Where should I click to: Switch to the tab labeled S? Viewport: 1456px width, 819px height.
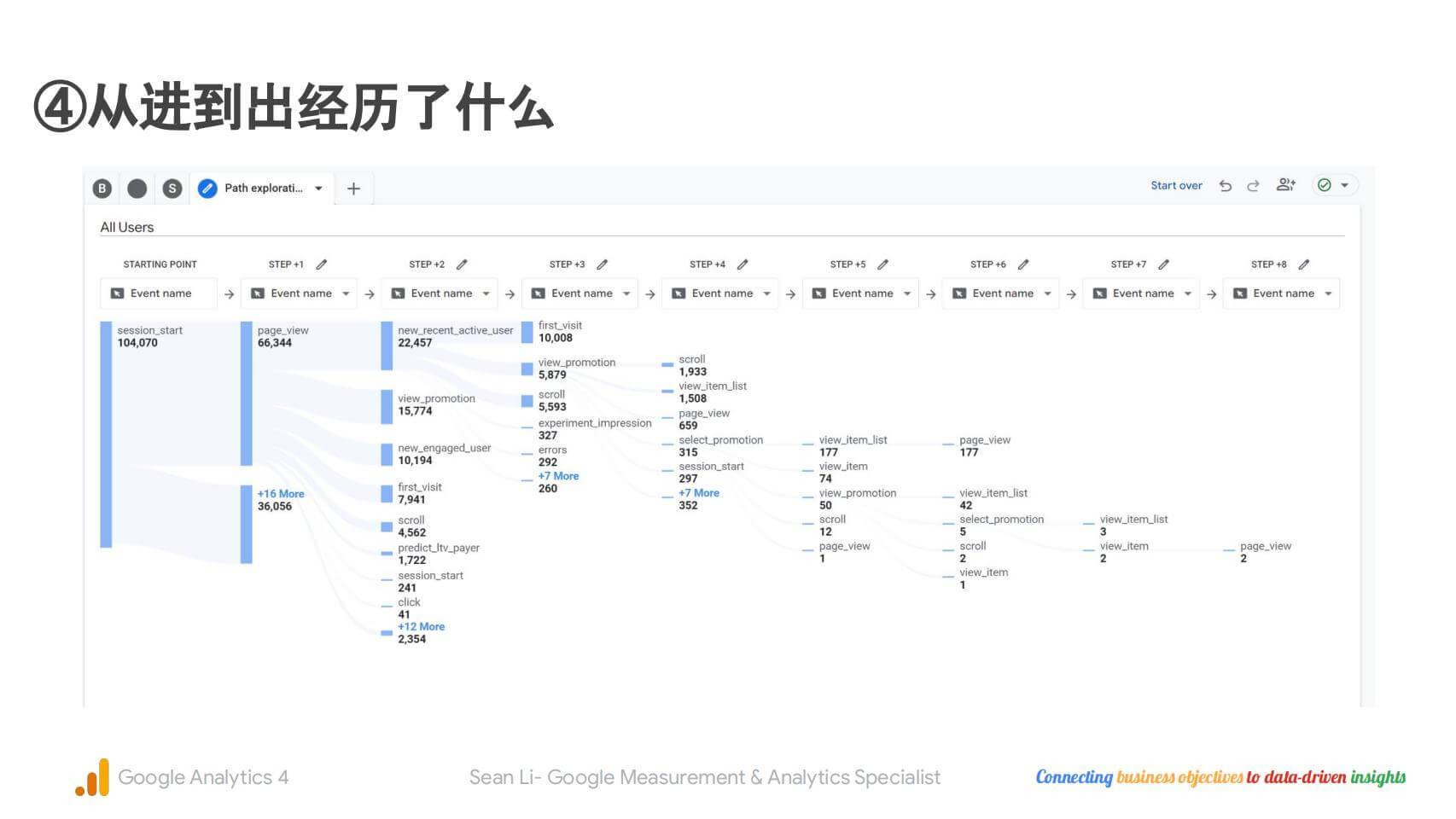[x=172, y=189]
